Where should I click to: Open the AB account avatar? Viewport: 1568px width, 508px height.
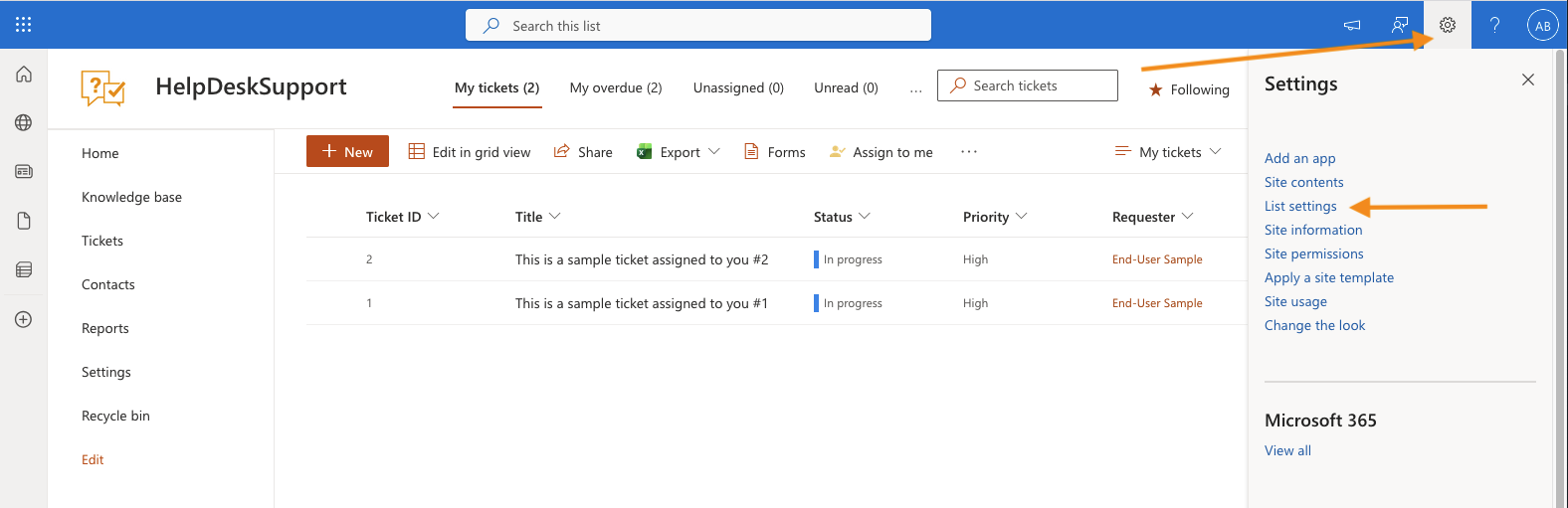[x=1542, y=26]
